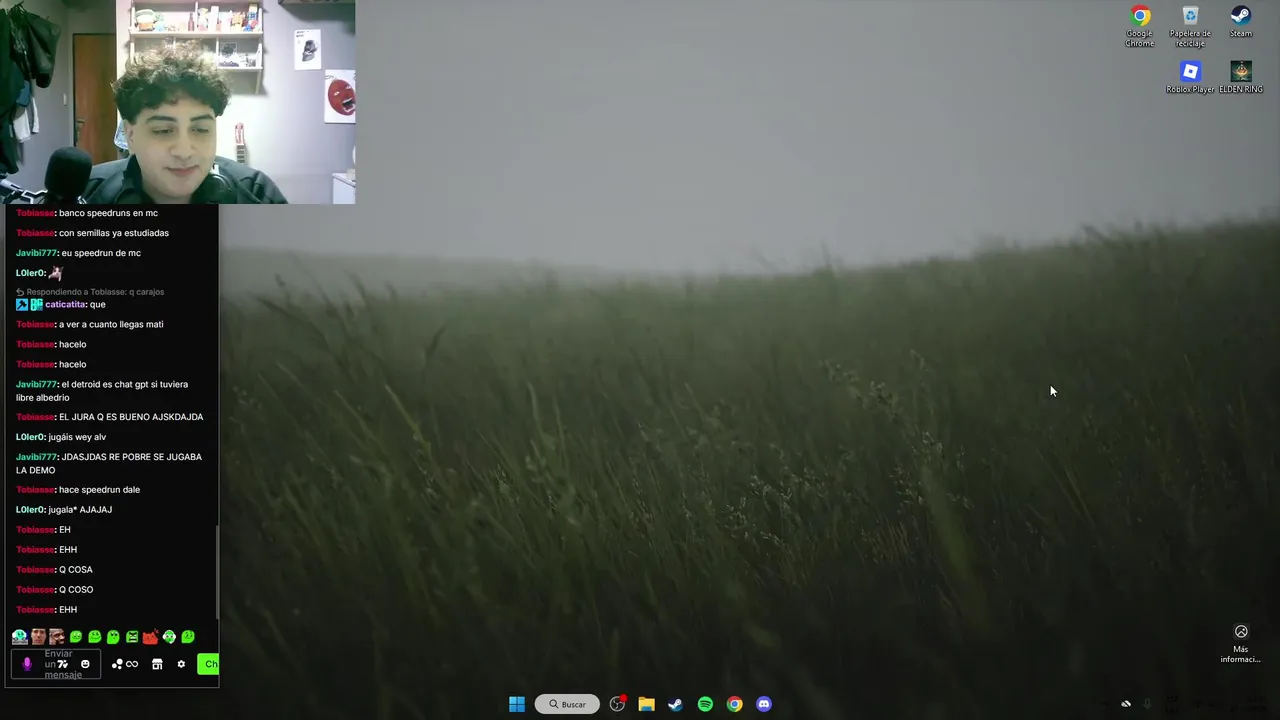Click message 'Q COSA' in chat

(75, 570)
